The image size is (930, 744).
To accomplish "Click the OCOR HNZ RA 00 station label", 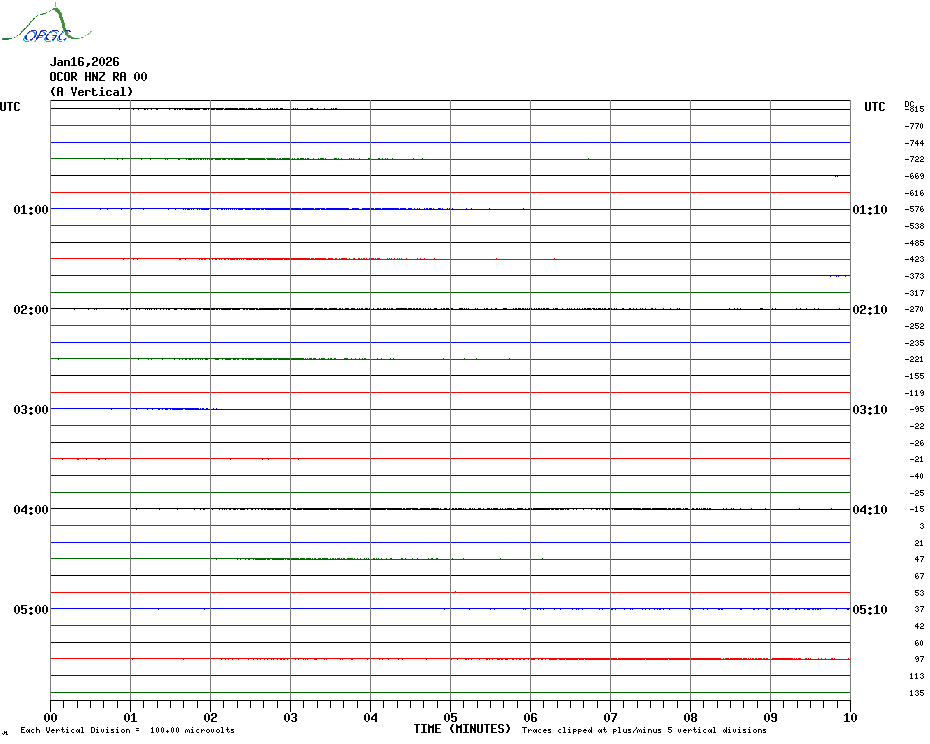I will [x=99, y=77].
